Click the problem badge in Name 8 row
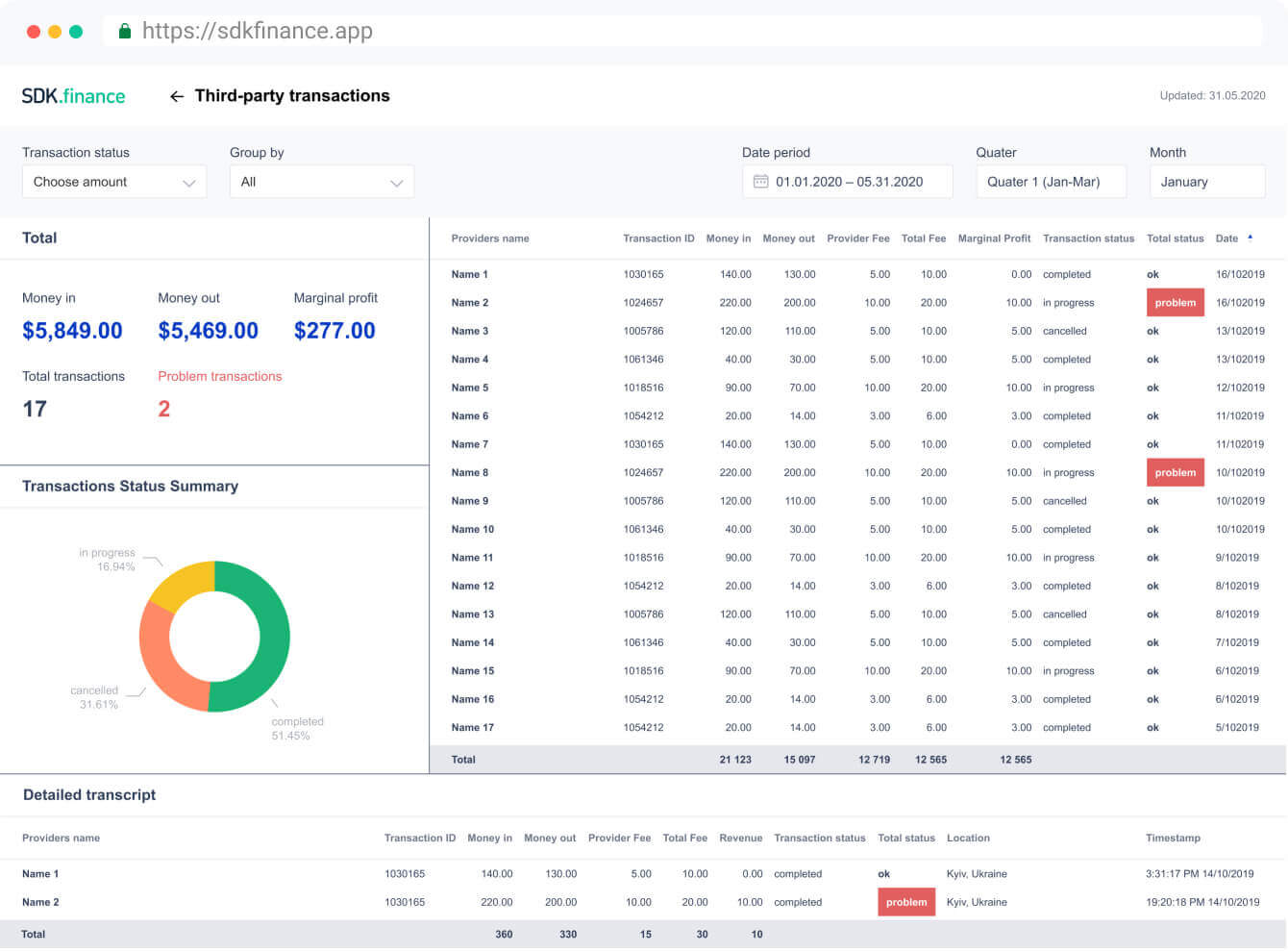This screenshot has height=952, width=1288. pos(1176,473)
